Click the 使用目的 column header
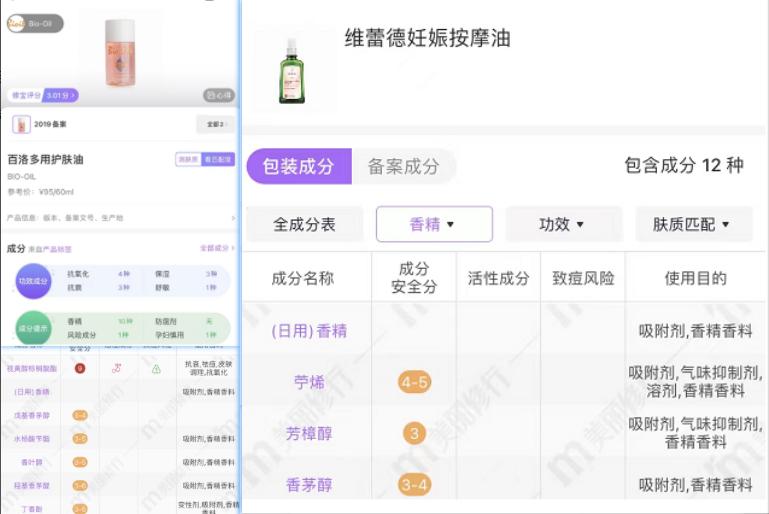The height and width of the screenshot is (514, 769). pos(695,279)
